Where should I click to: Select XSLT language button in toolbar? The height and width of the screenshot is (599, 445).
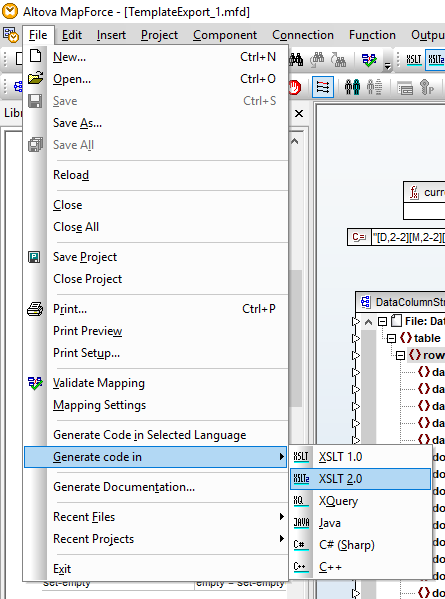pyautogui.click(x=414, y=60)
